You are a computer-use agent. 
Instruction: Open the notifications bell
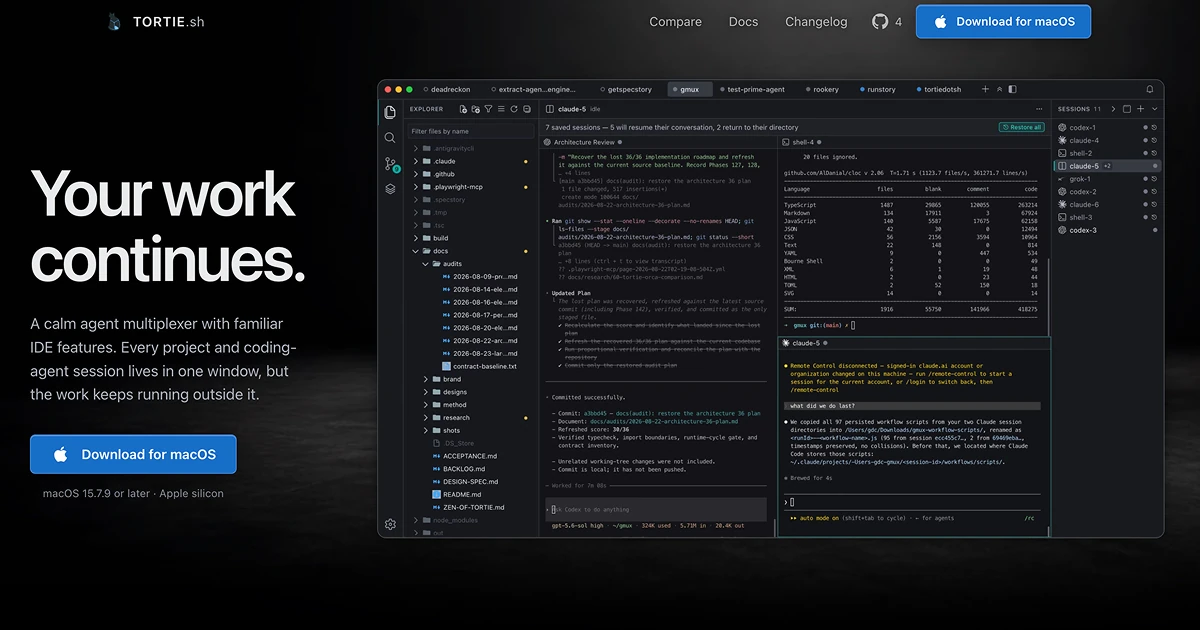click(x=1150, y=89)
